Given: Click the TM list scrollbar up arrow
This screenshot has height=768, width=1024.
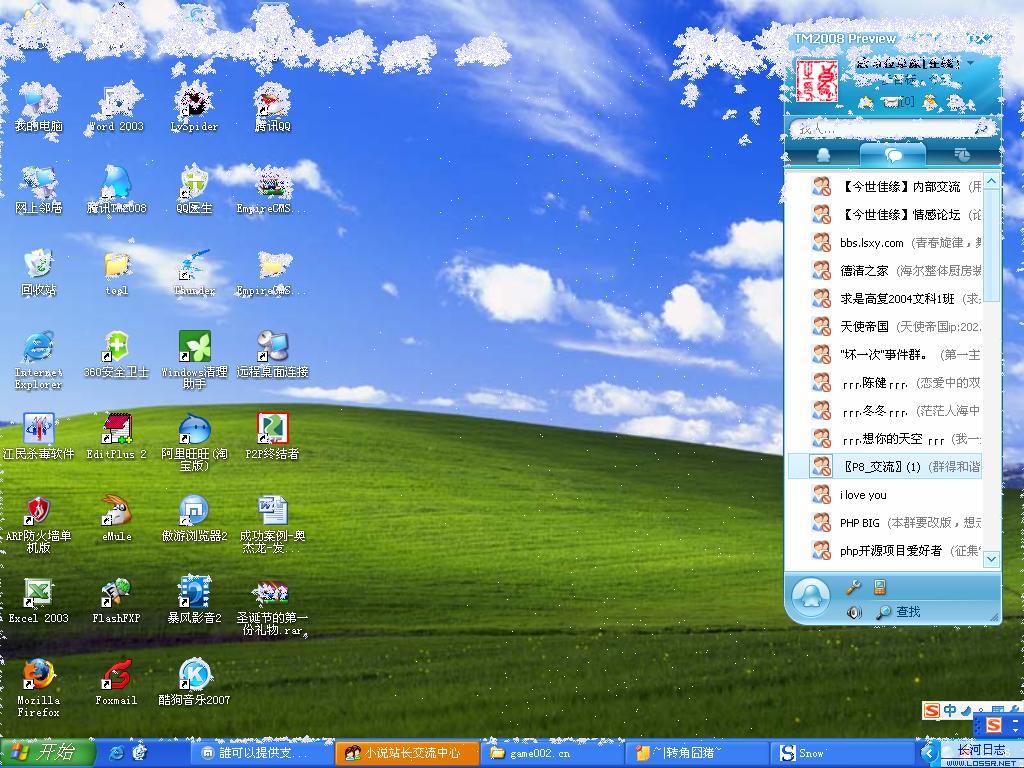Looking at the screenshot, I should click(992, 181).
